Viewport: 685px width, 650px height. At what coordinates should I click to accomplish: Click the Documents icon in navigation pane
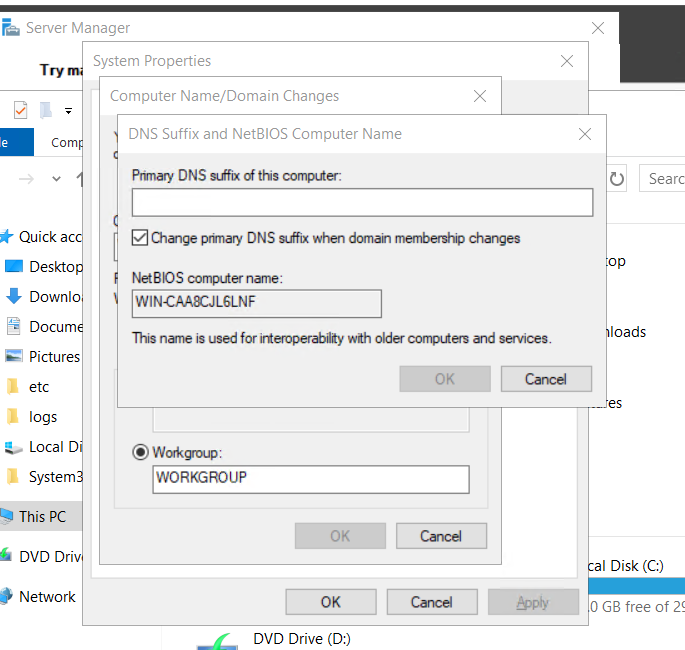(x=14, y=326)
